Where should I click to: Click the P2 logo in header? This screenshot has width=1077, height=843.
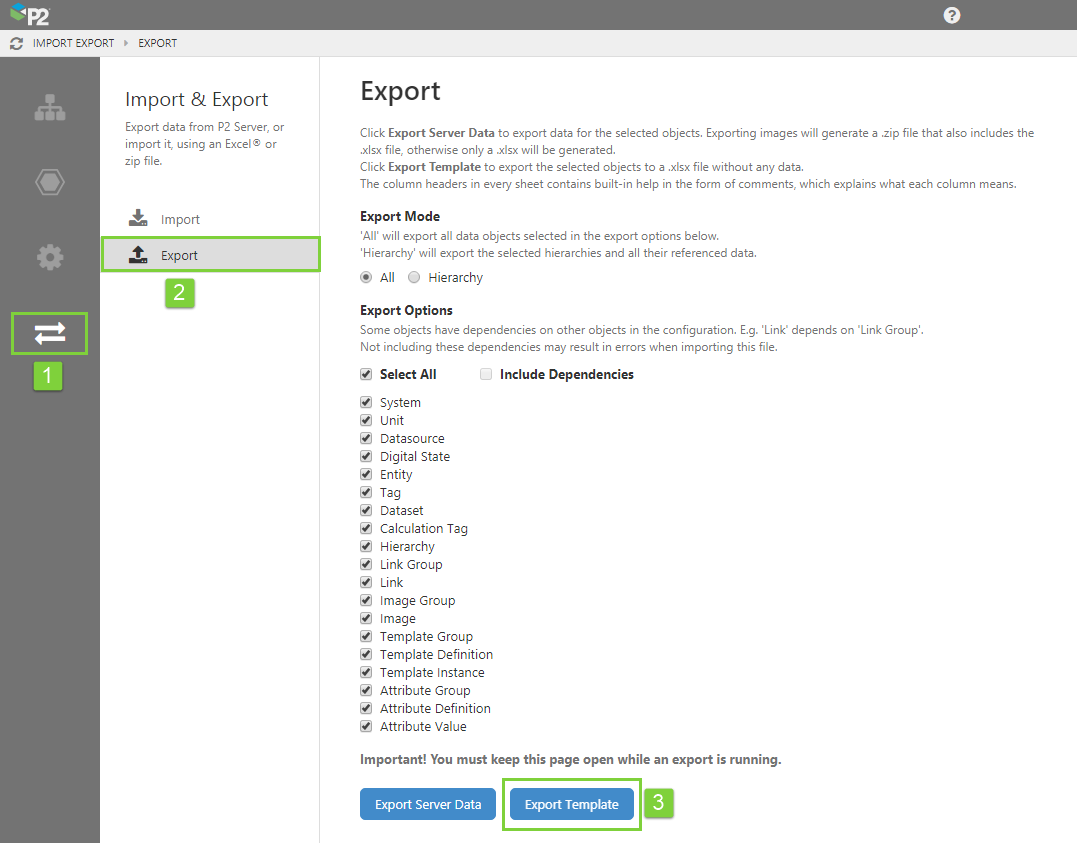coord(29,15)
